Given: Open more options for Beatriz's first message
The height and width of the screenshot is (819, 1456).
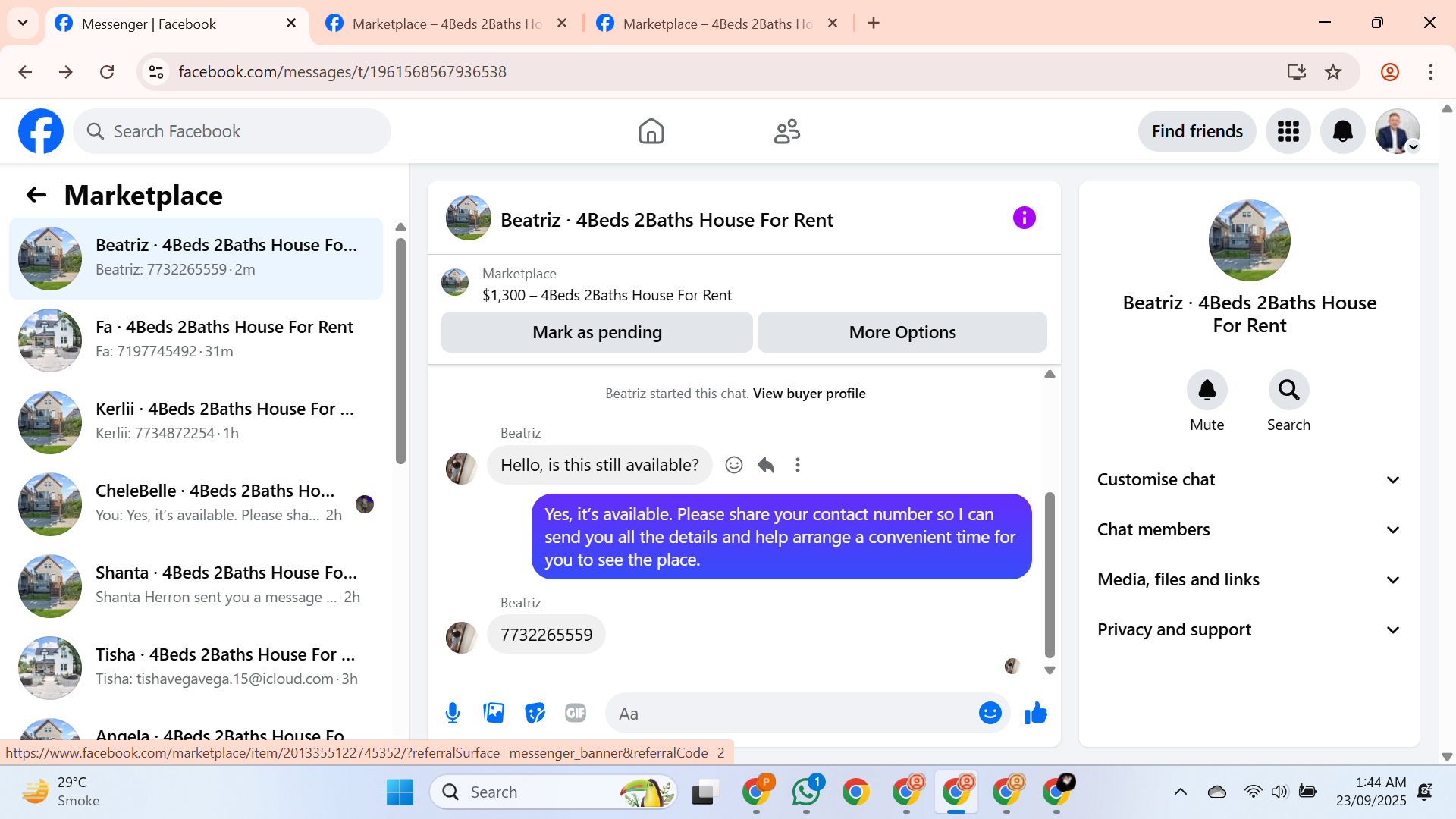Looking at the screenshot, I should click(x=797, y=465).
